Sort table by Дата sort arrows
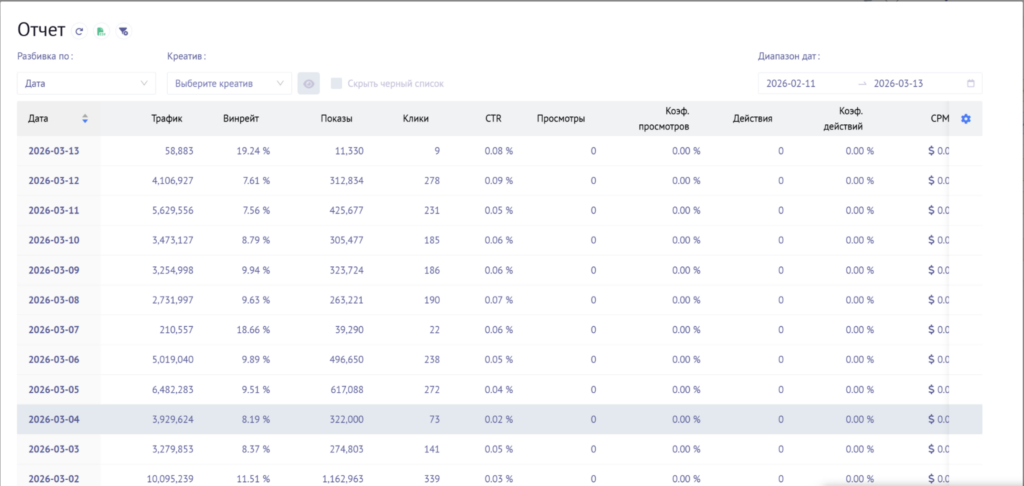 (x=85, y=119)
